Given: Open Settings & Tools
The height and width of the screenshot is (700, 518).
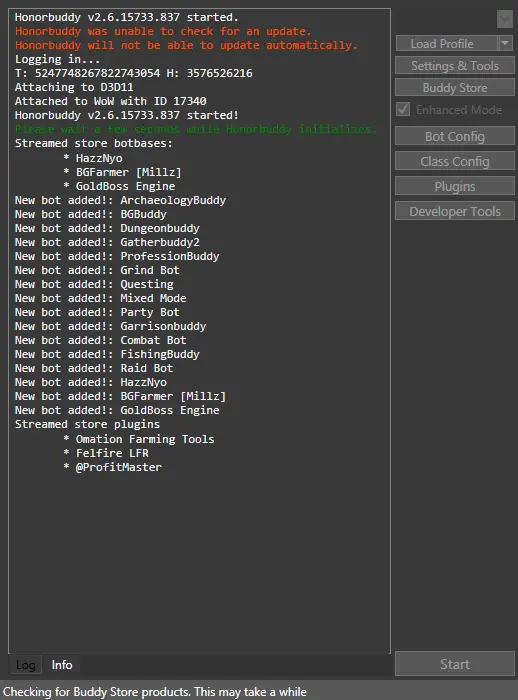Looking at the screenshot, I should [455, 66].
